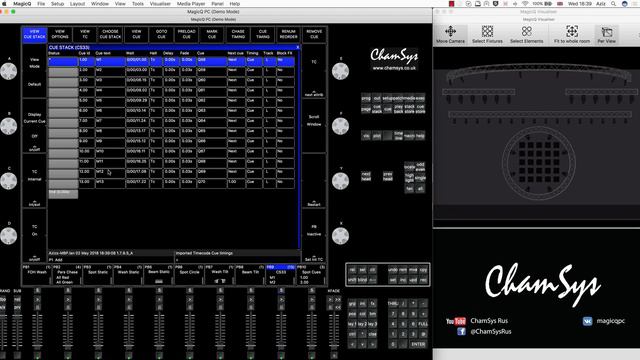640x360 pixels.
Task: Click Choose Cue Stack soft button
Action: pyautogui.click(x=110, y=34)
